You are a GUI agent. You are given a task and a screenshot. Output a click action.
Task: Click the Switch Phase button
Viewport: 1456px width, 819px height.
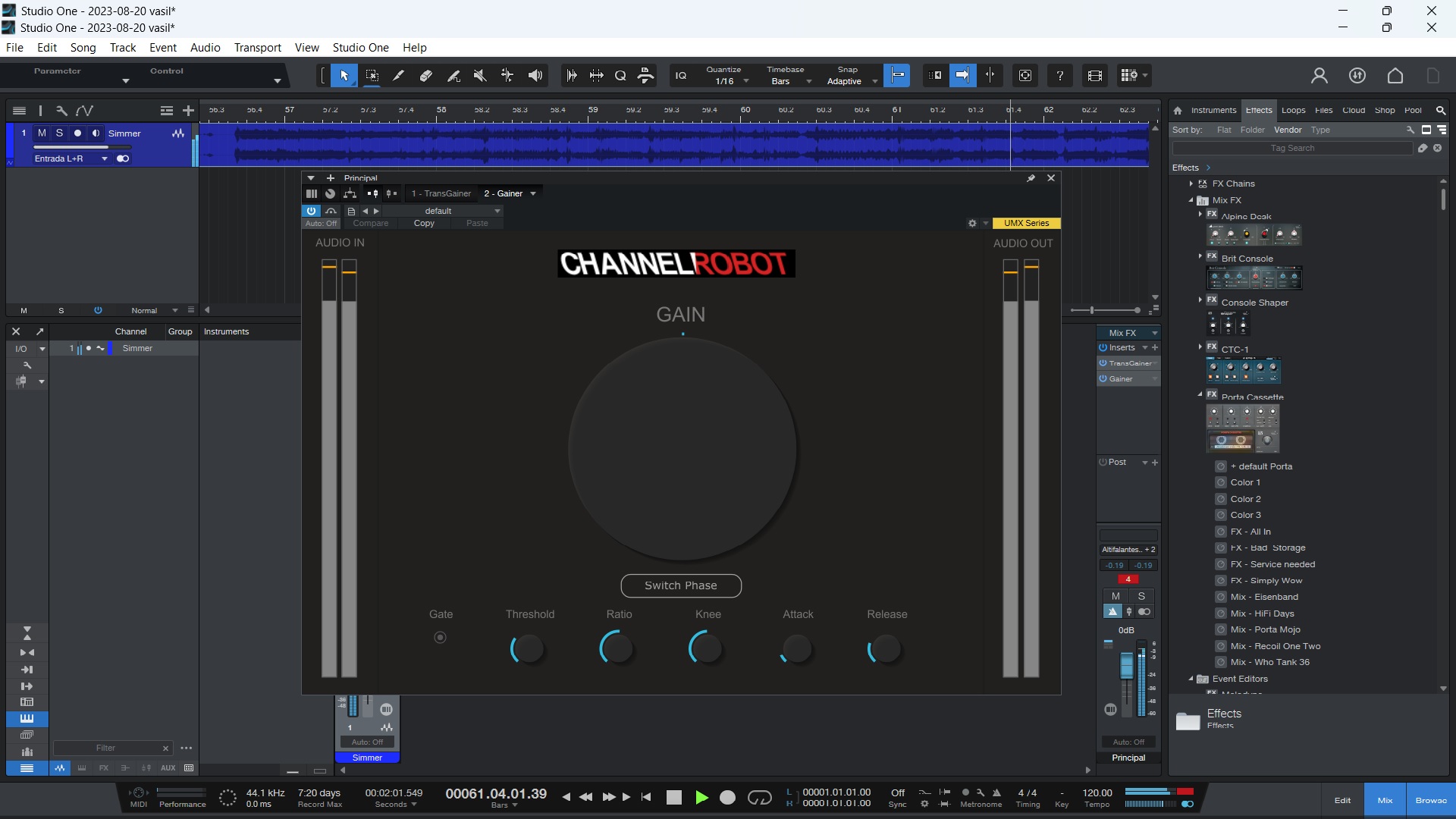680,585
